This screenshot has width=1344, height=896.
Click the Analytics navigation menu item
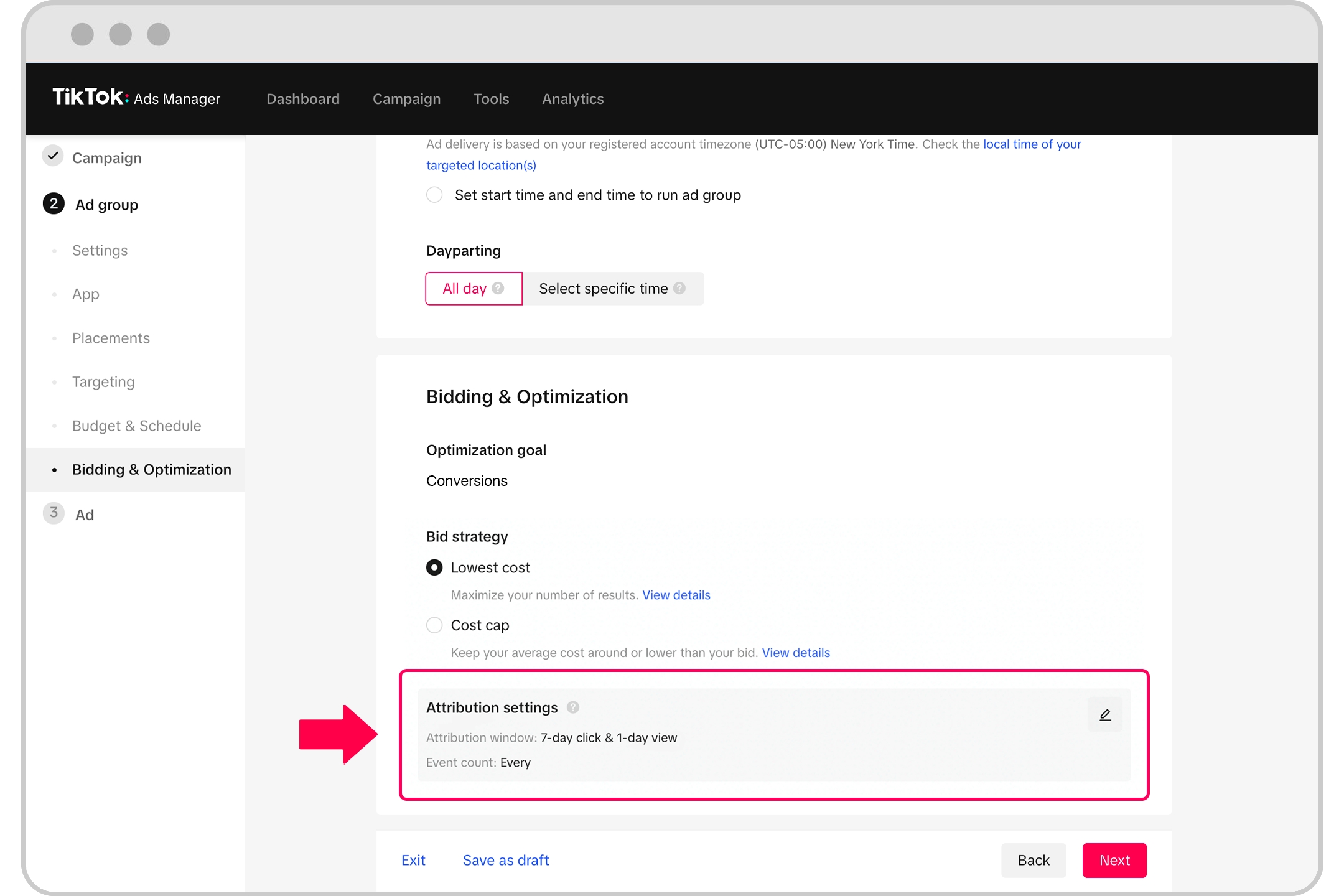point(573,99)
